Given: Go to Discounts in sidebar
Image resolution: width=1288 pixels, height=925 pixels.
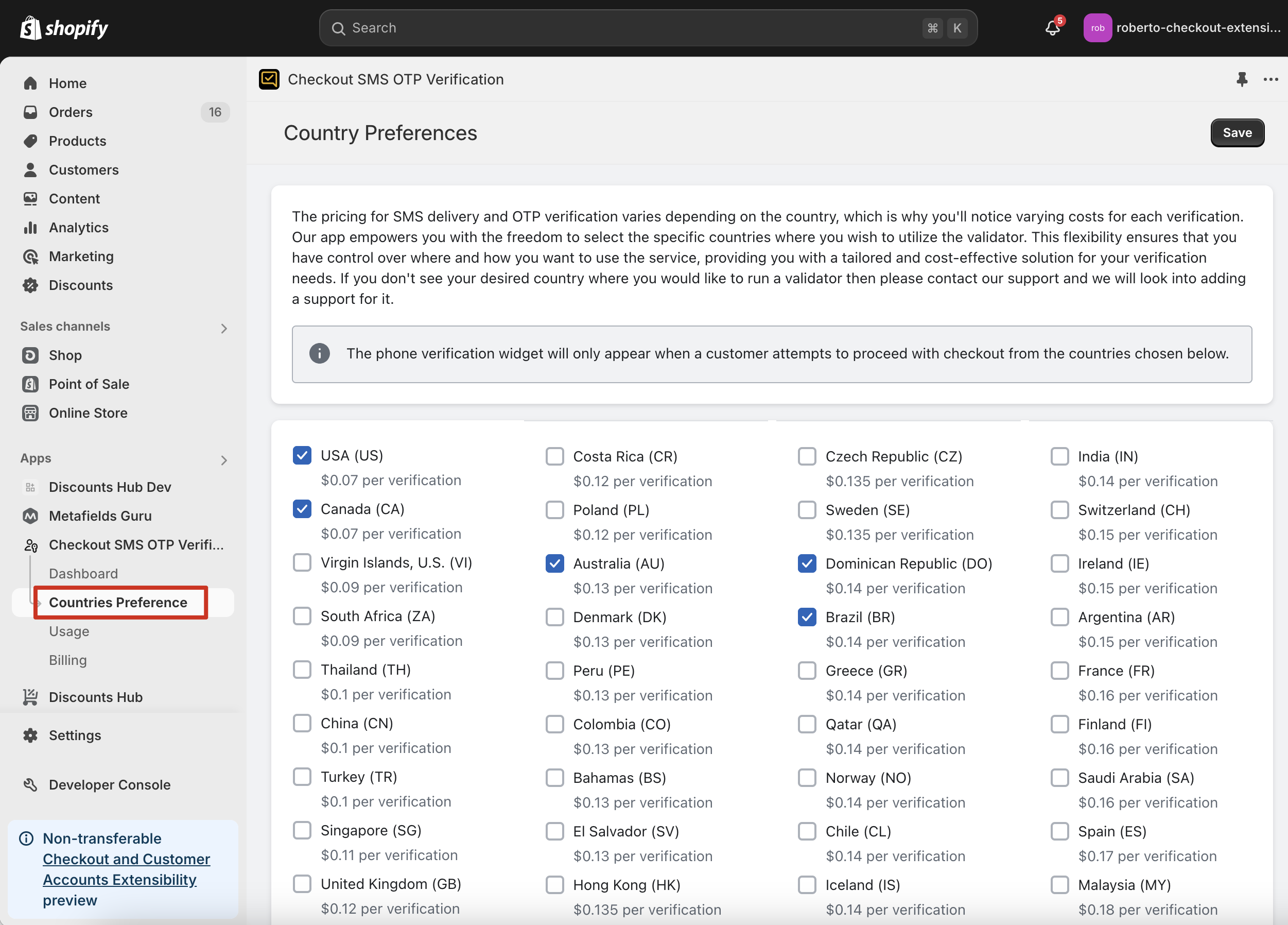Looking at the screenshot, I should 81,285.
